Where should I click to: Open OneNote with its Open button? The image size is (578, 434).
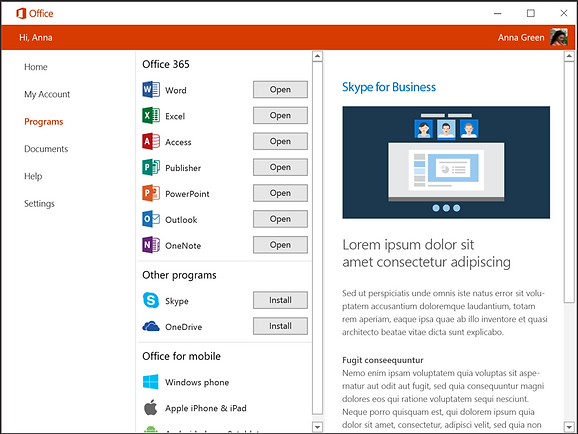[x=280, y=245]
